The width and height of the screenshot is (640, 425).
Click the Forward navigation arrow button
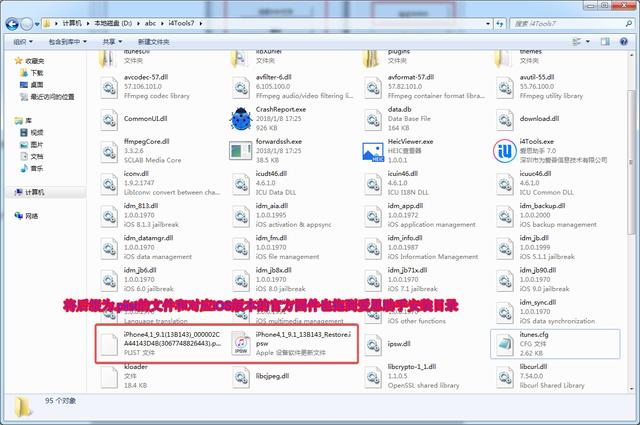pos(27,24)
